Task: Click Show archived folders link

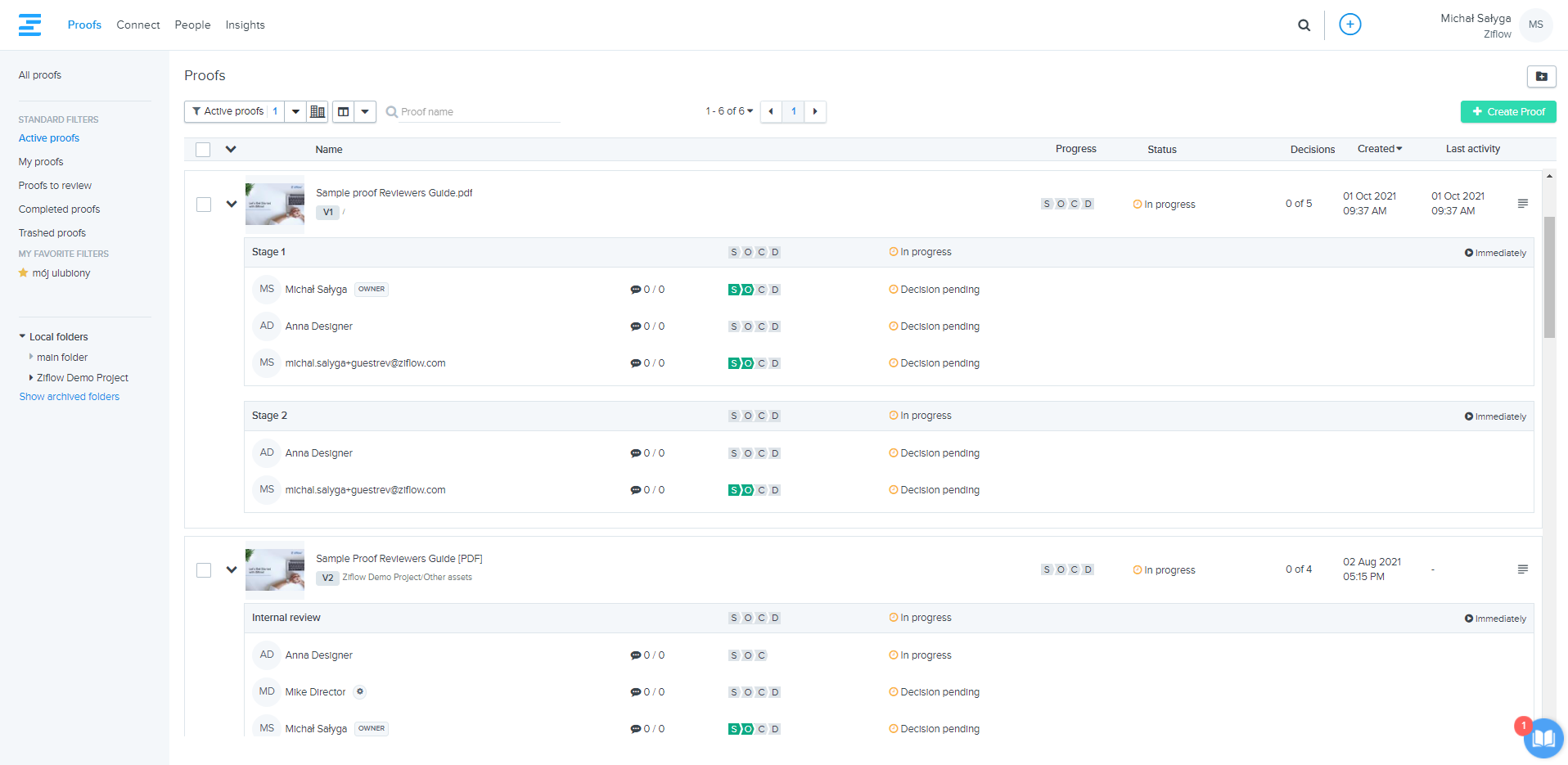Action: [x=70, y=397]
